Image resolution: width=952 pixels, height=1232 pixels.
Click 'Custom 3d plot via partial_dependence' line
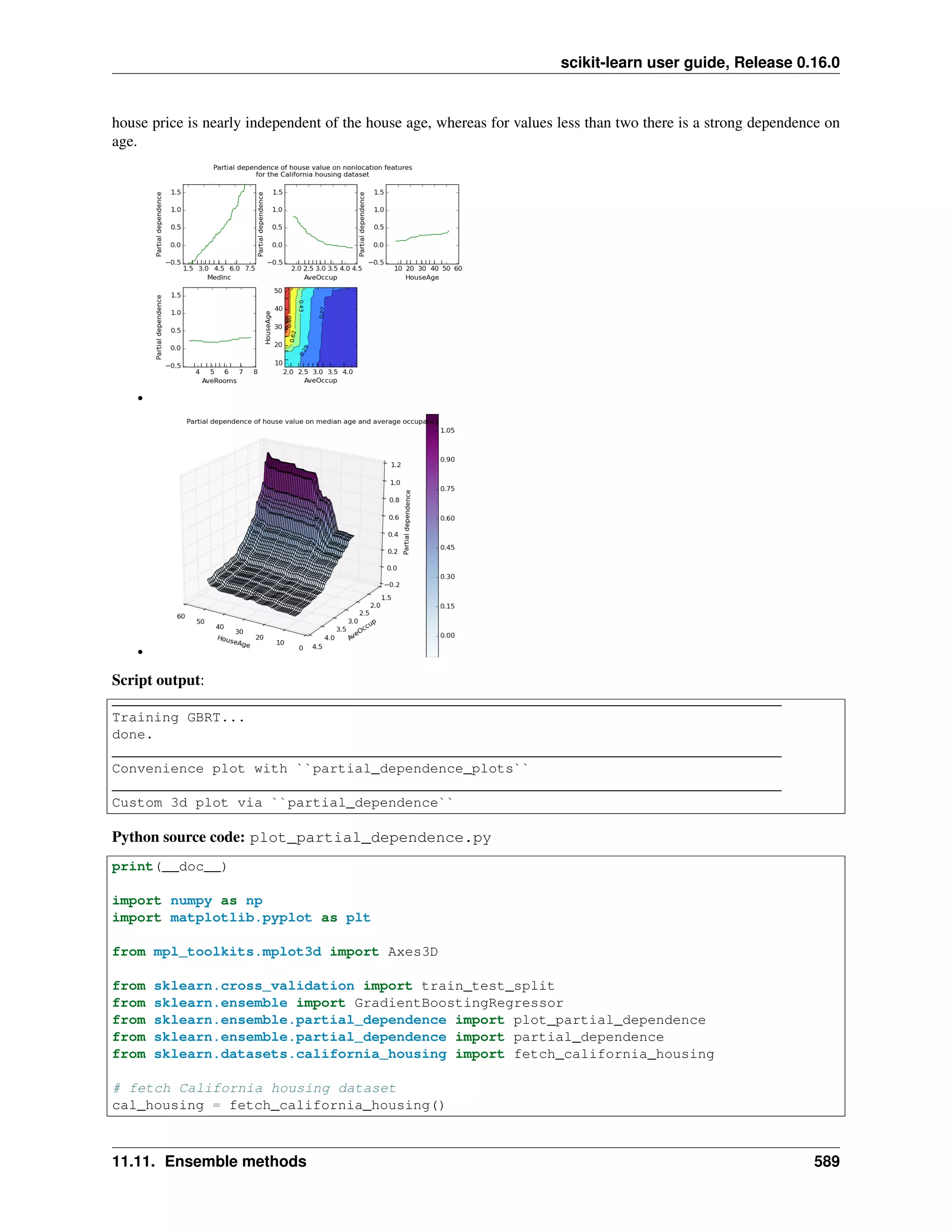[282, 803]
